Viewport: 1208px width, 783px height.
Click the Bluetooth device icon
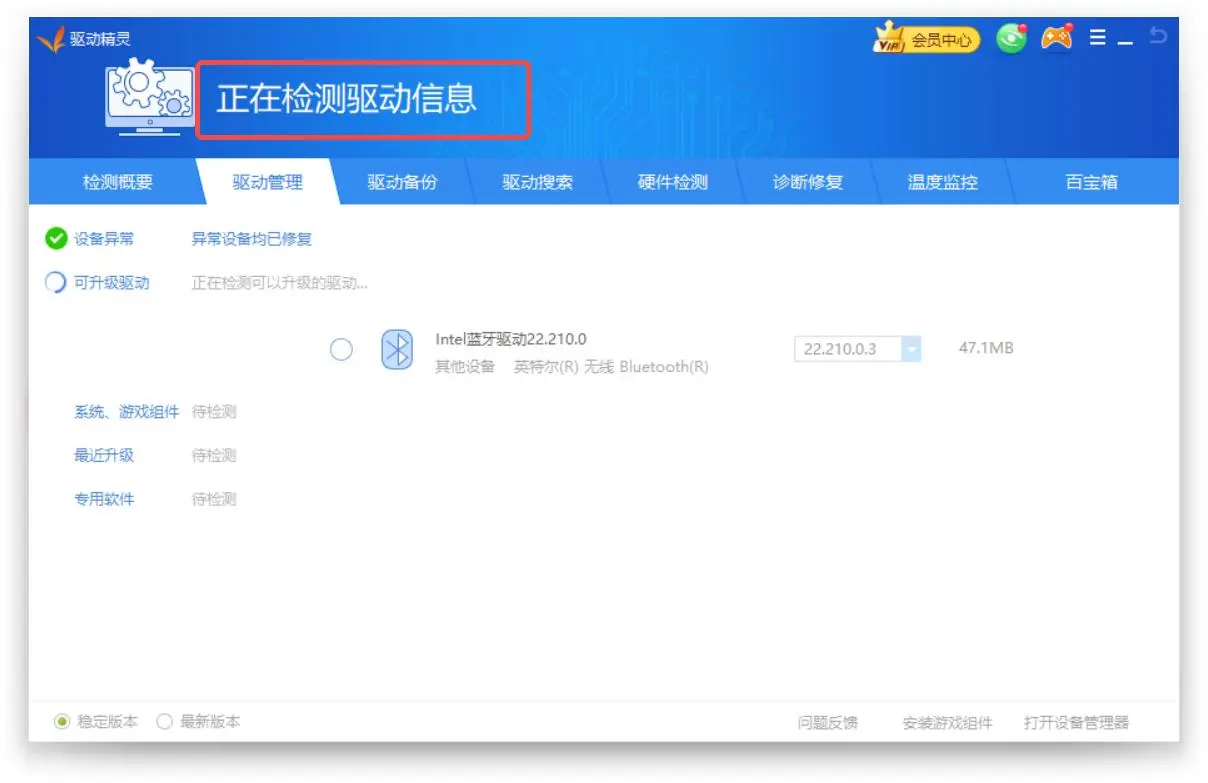(397, 350)
